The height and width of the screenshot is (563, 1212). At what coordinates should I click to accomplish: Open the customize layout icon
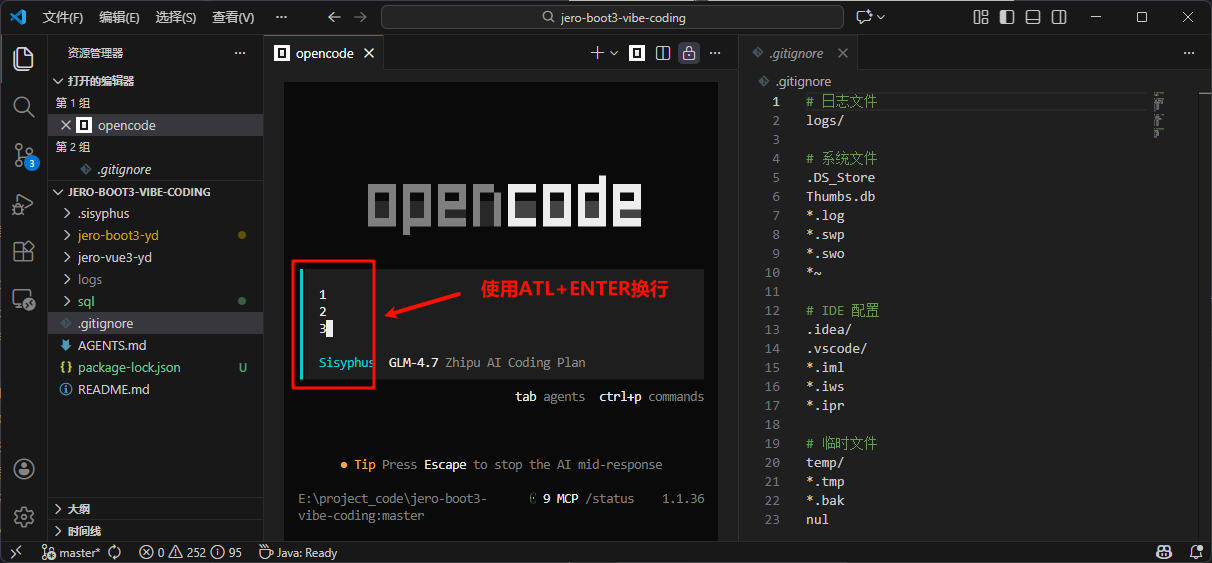[981, 17]
